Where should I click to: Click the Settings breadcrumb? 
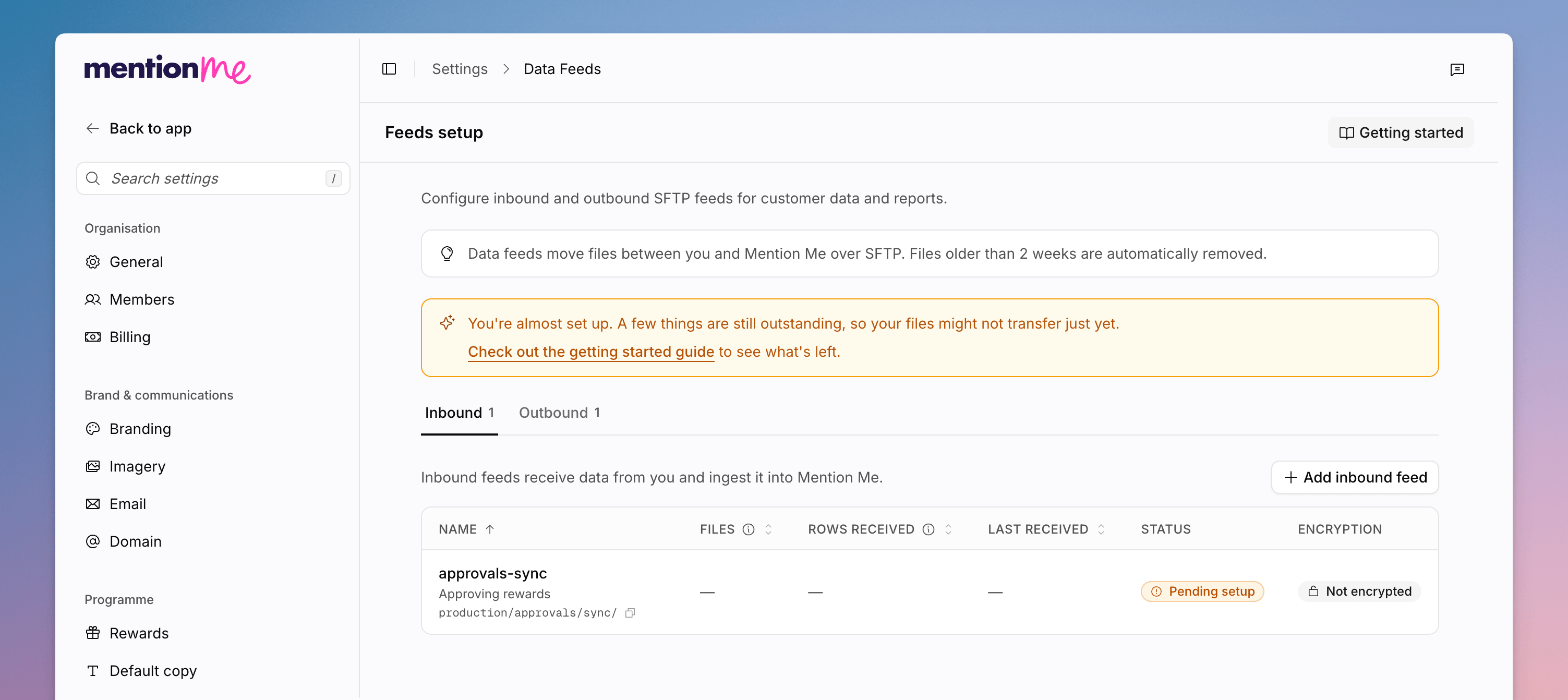460,69
